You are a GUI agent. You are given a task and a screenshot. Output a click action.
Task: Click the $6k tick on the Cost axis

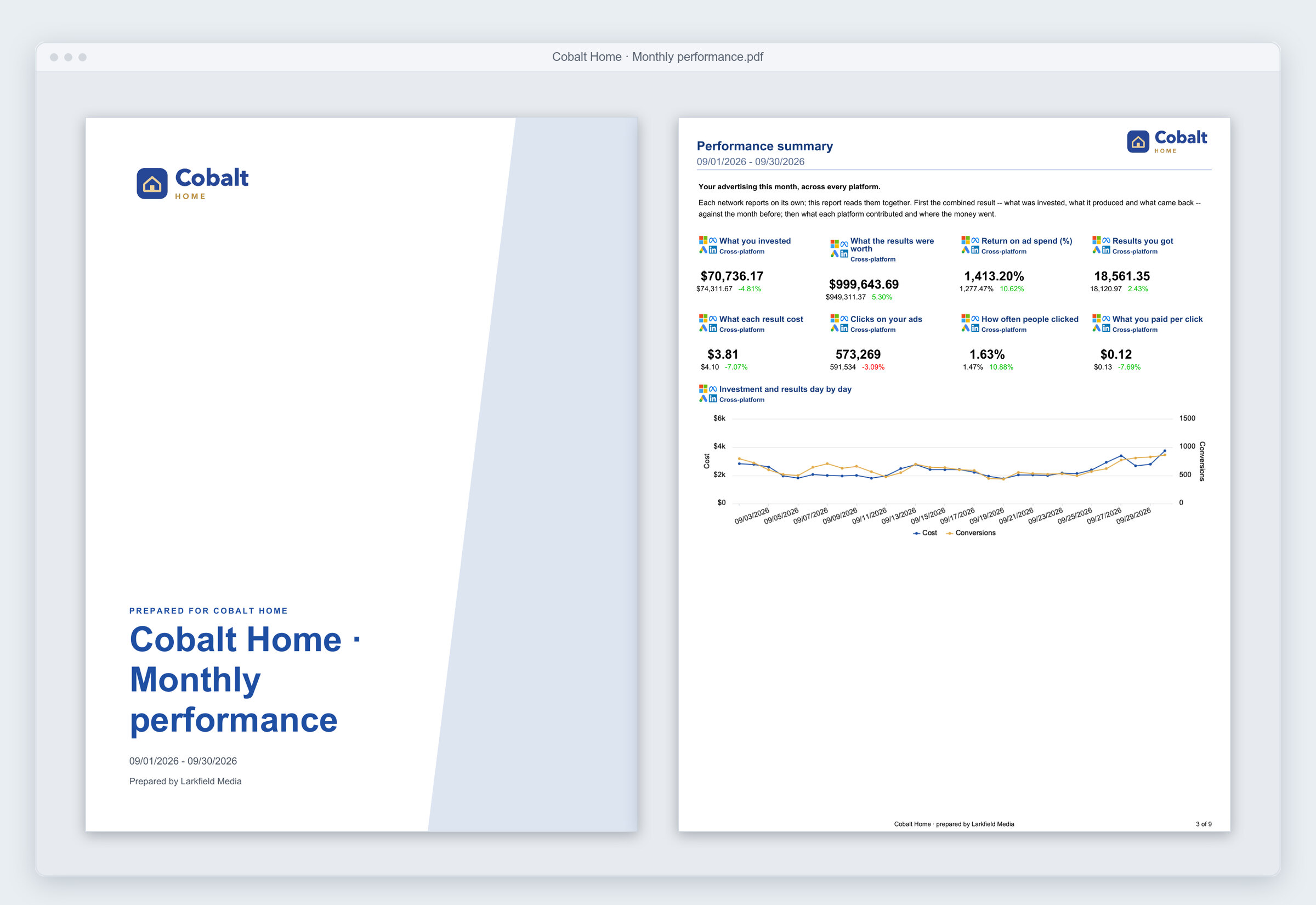(x=719, y=418)
